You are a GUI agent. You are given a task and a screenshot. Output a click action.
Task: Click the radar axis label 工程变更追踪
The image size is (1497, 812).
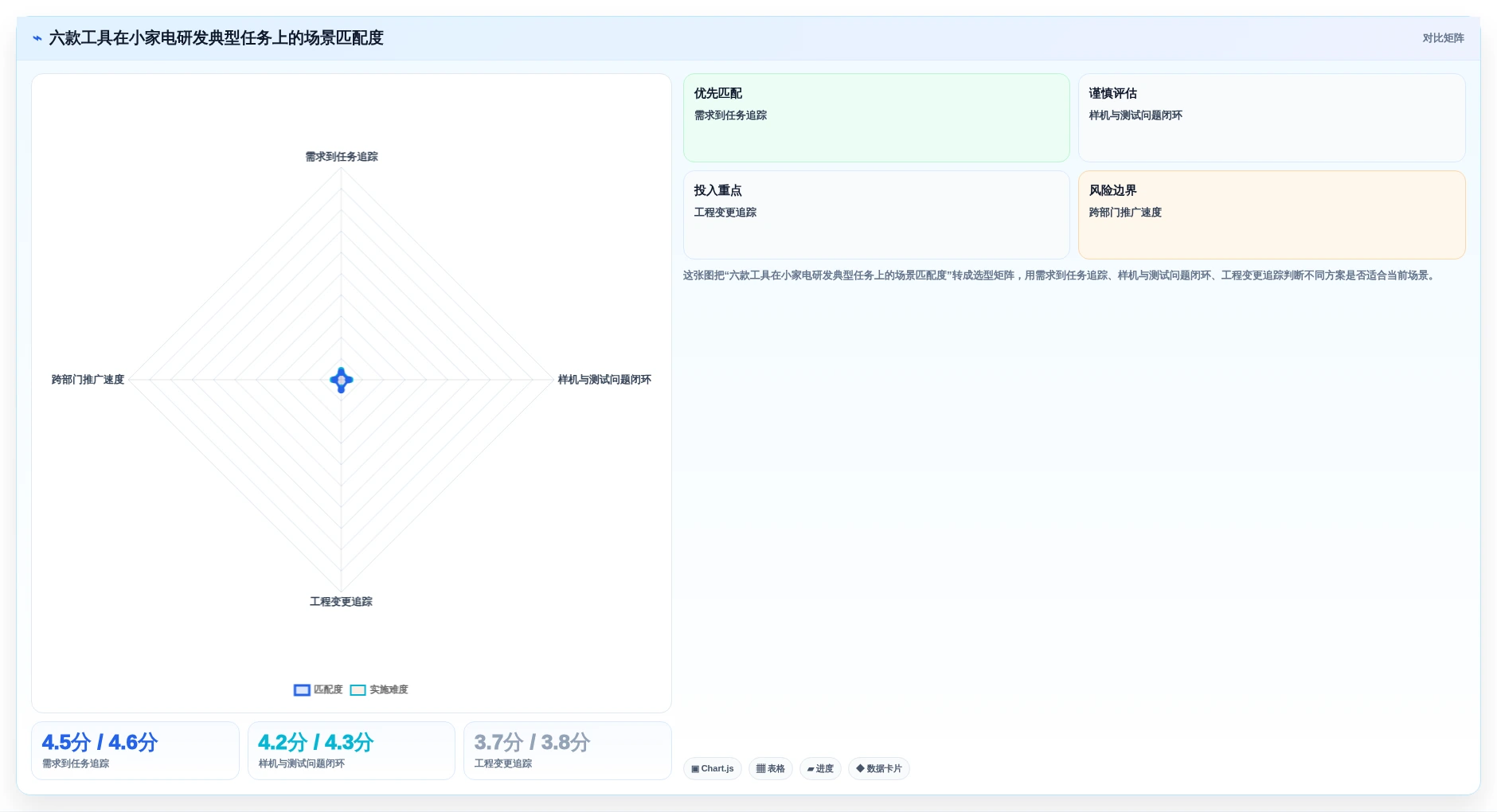(341, 602)
